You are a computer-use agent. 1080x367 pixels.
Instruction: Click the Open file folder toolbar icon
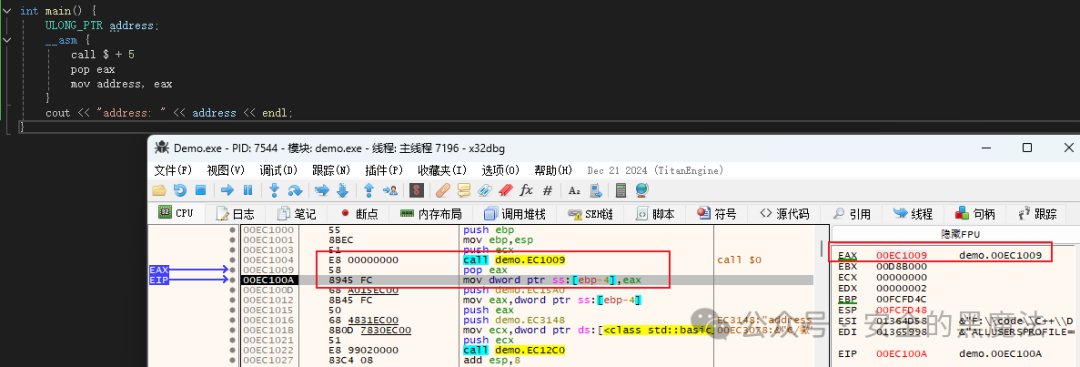tap(159, 190)
